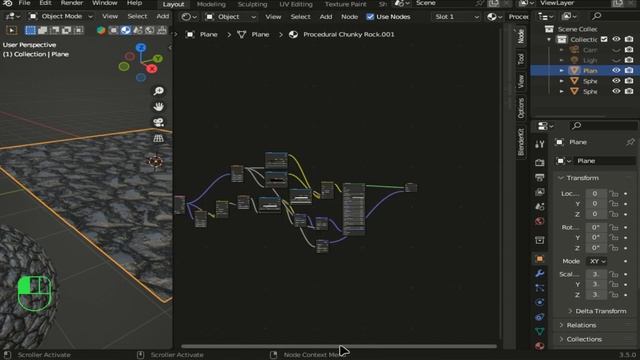Screen dimensions: 640x360
Task: Switch to the Sculpting workspace tab
Action: [252, 4]
